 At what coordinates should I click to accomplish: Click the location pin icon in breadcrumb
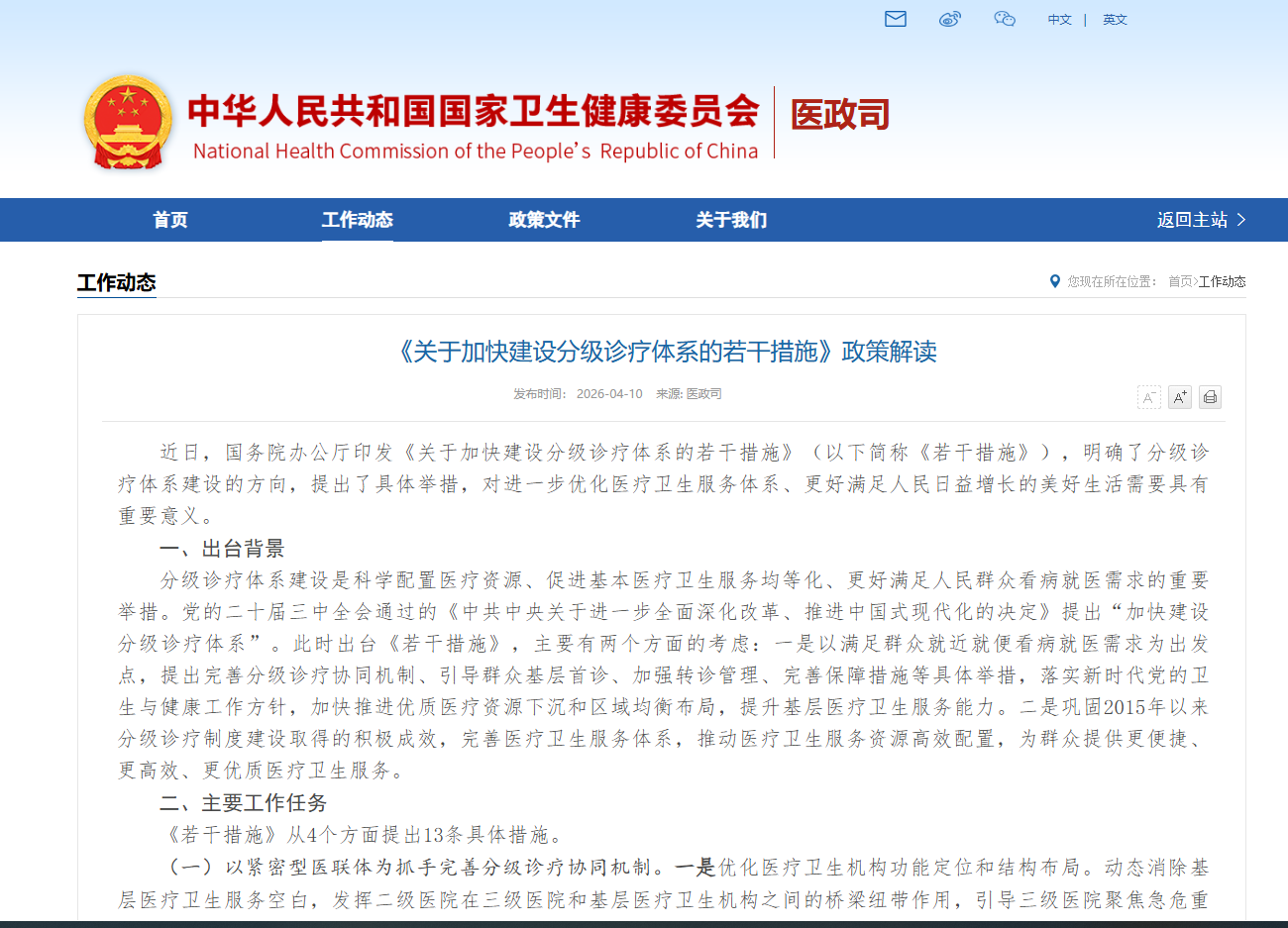click(x=1055, y=281)
